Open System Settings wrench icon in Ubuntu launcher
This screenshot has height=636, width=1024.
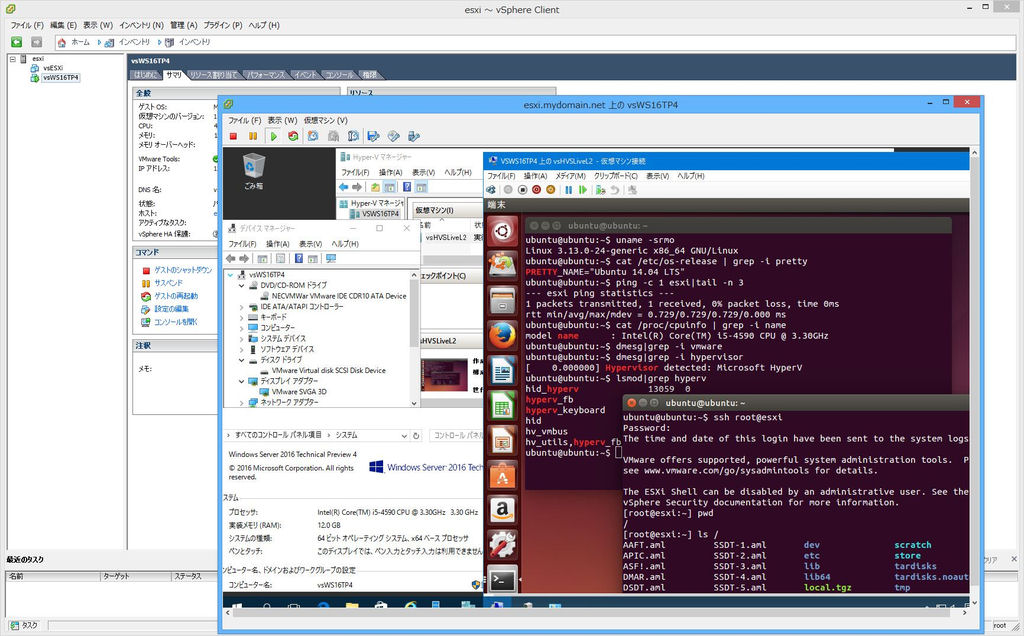coord(502,544)
